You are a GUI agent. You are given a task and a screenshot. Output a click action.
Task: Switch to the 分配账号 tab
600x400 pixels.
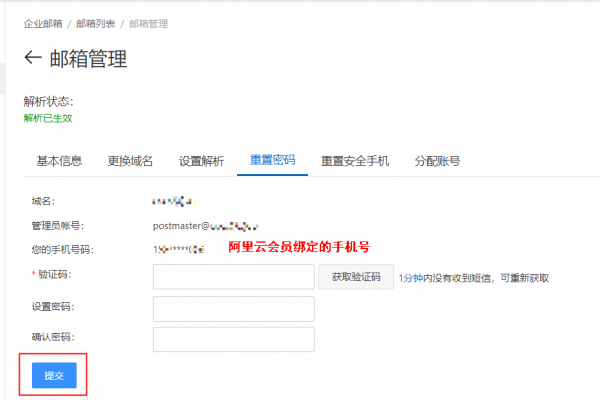click(x=436, y=160)
